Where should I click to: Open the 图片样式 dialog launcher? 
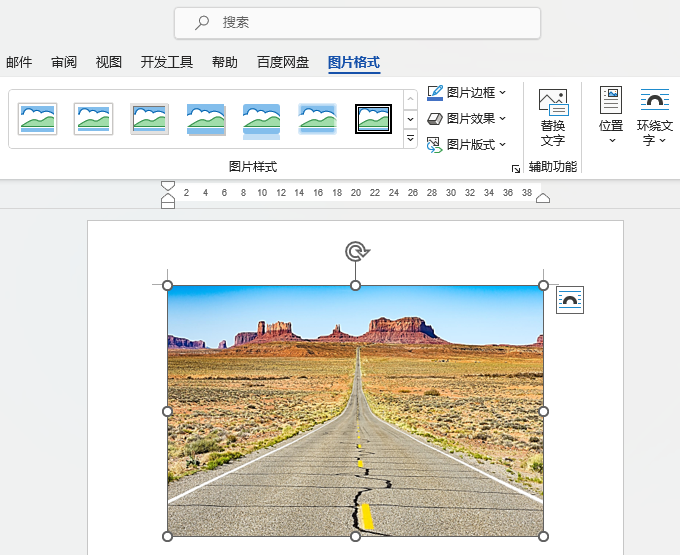pyautogui.click(x=516, y=169)
